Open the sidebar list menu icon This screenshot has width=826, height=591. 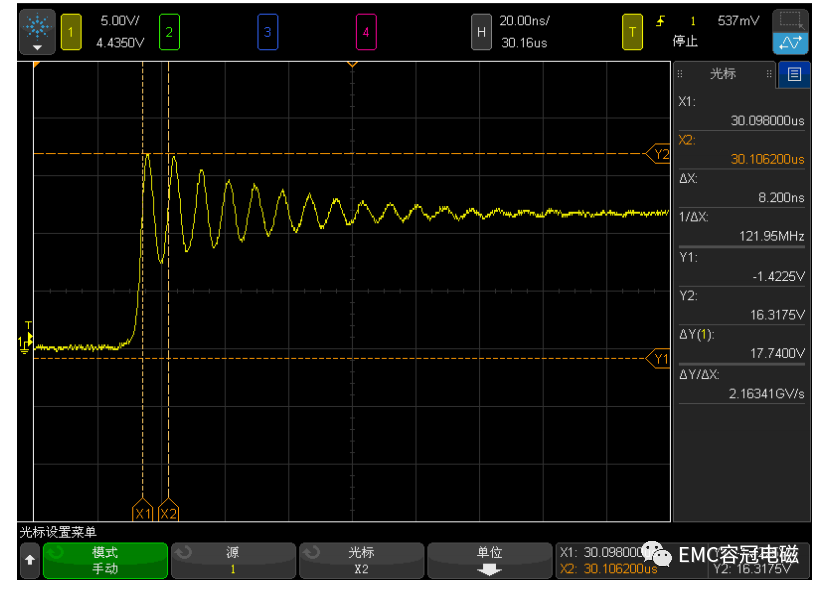point(794,74)
